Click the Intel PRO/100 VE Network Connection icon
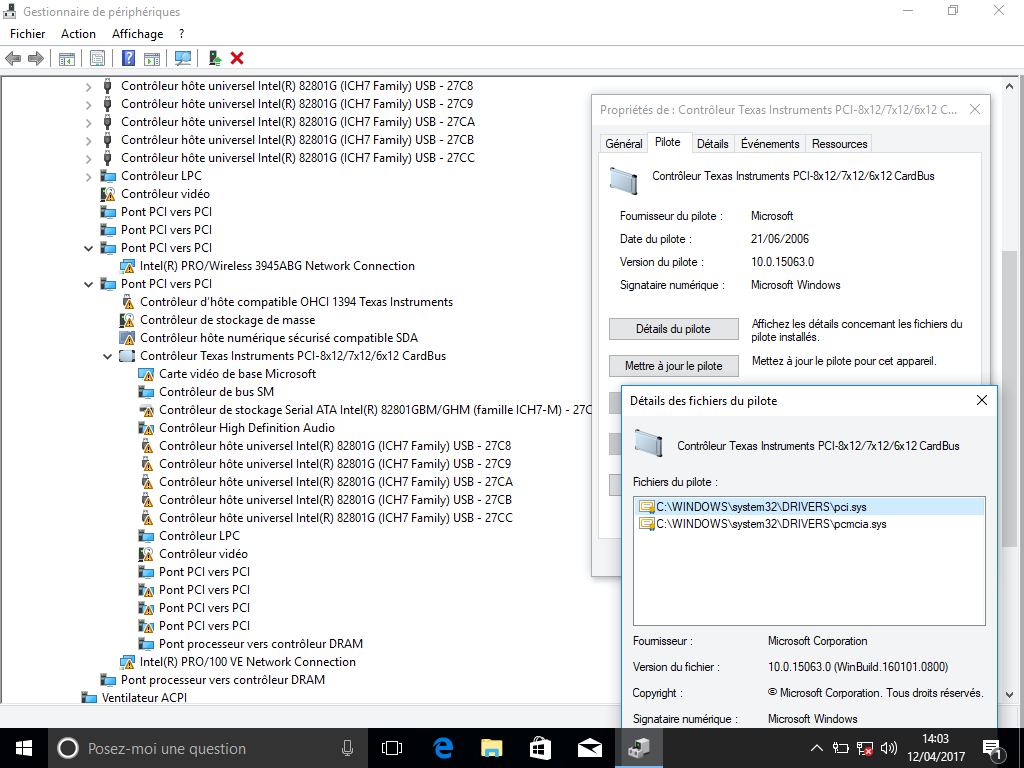Image resolution: width=1024 pixels, height=768 pixels. pyautogui.click(x=127, y=662)
